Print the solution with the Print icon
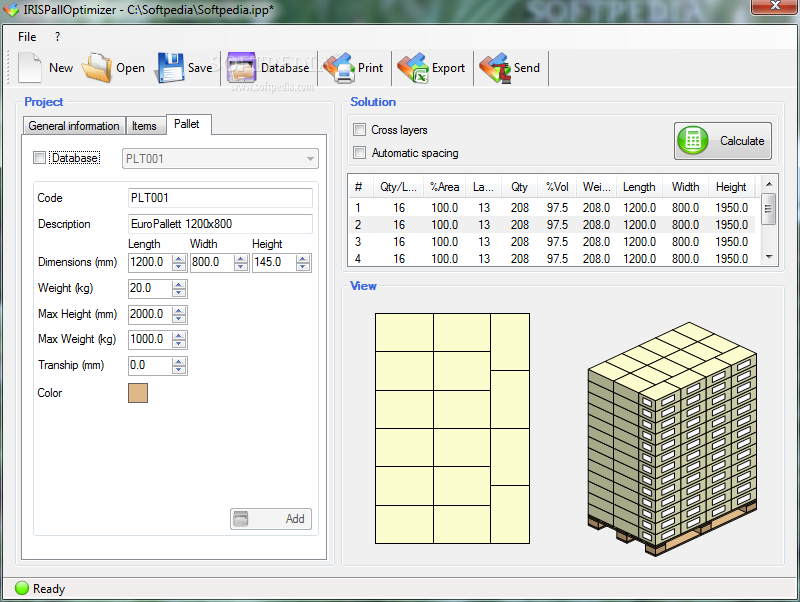 click(339, 67)
